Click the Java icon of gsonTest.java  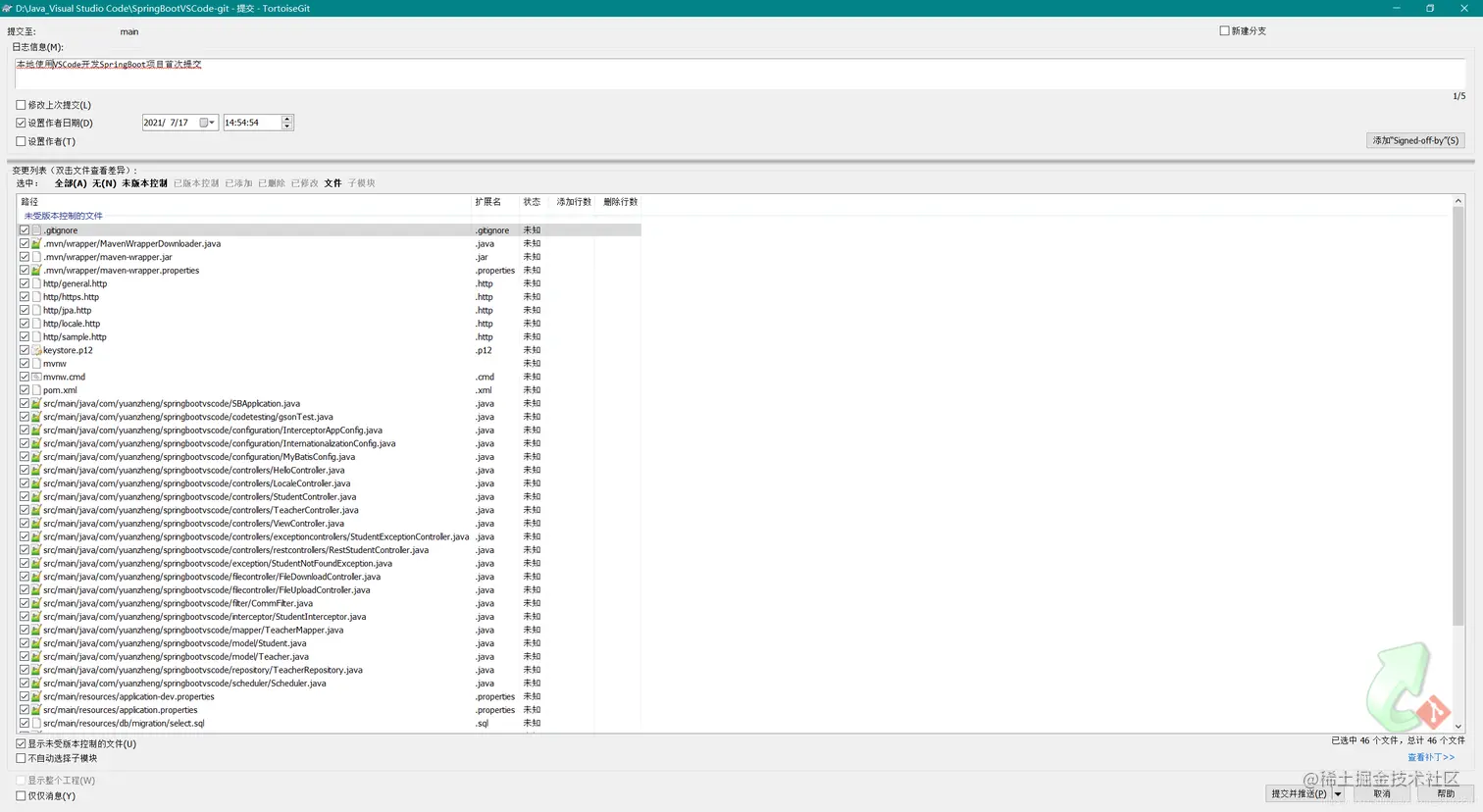coord(36,417)
